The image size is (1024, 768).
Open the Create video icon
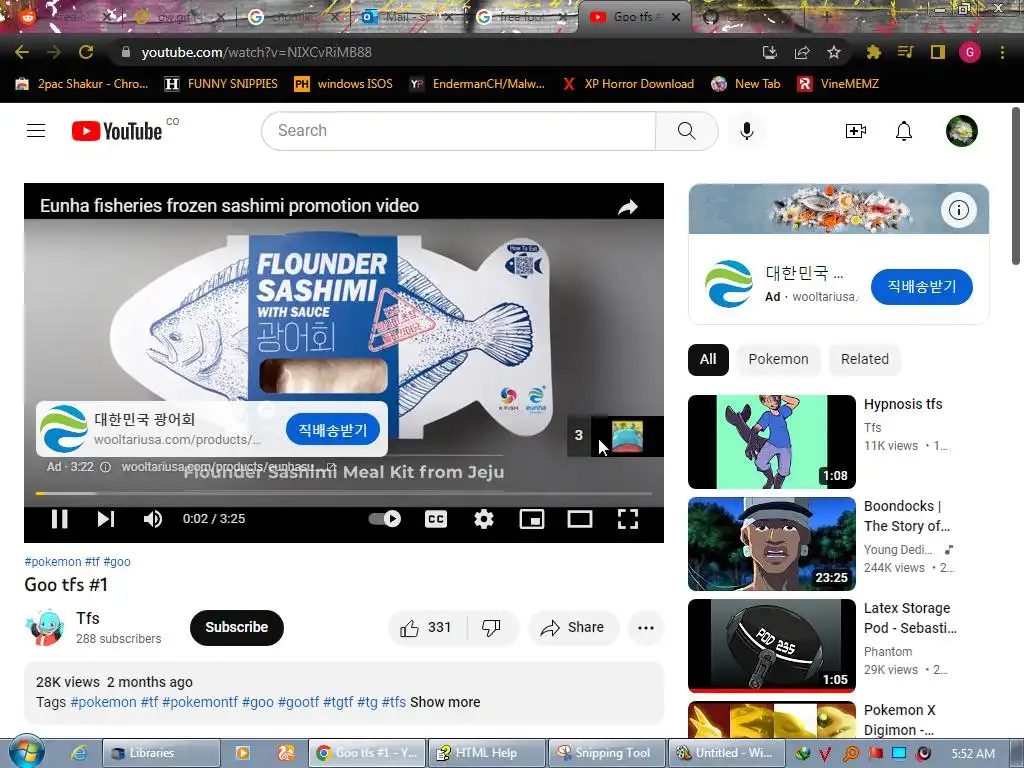tap(856, 131)
